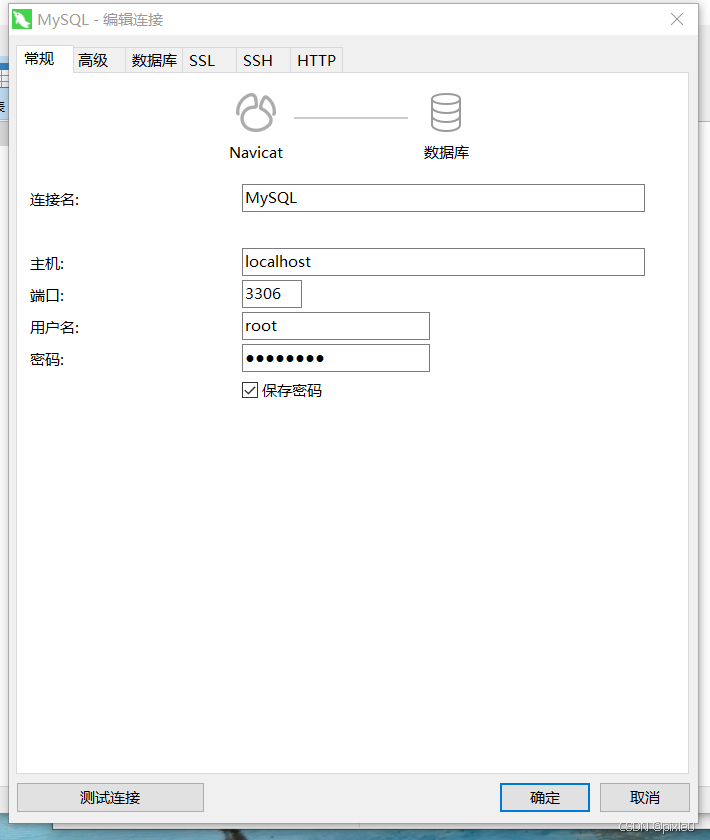Confirm with the 确定 button

545,798
